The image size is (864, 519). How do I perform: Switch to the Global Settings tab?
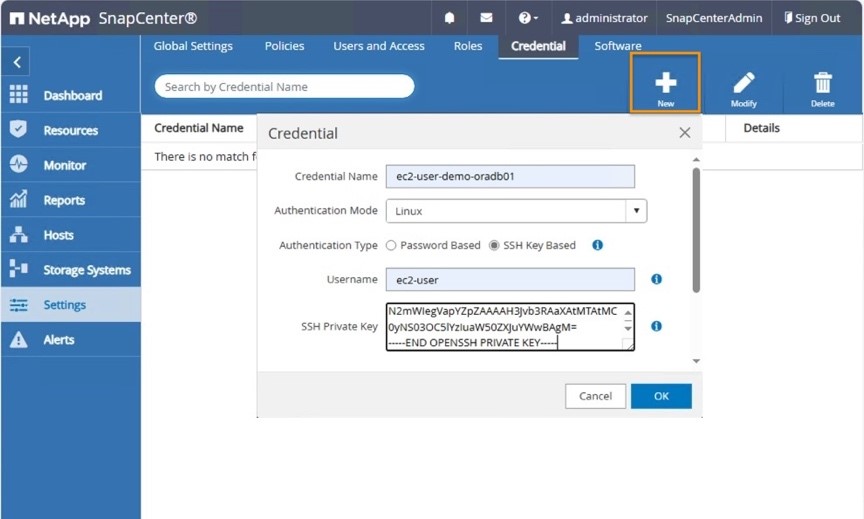click(193, 46)
